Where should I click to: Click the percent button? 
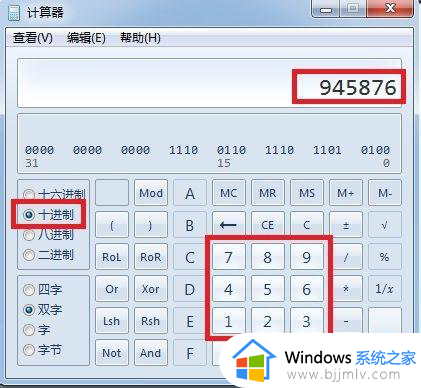coord(385,257)
